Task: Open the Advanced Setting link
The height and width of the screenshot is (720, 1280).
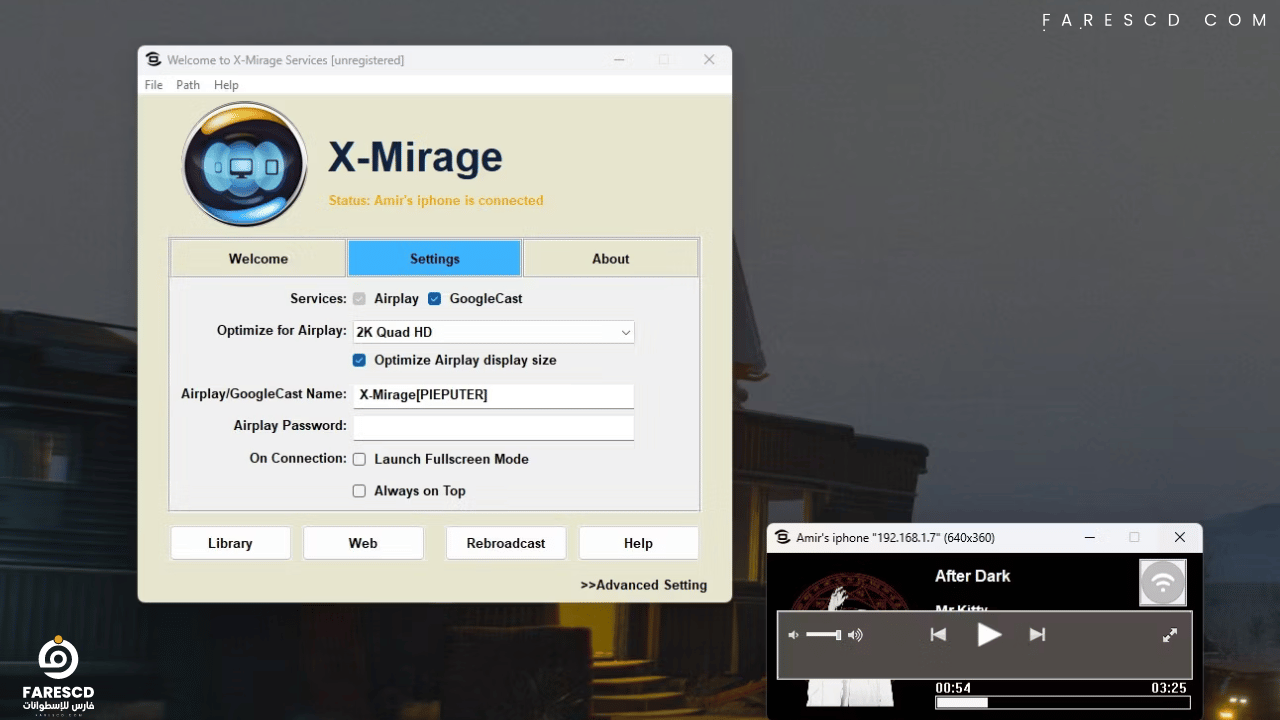Action: tap(644, 585)
